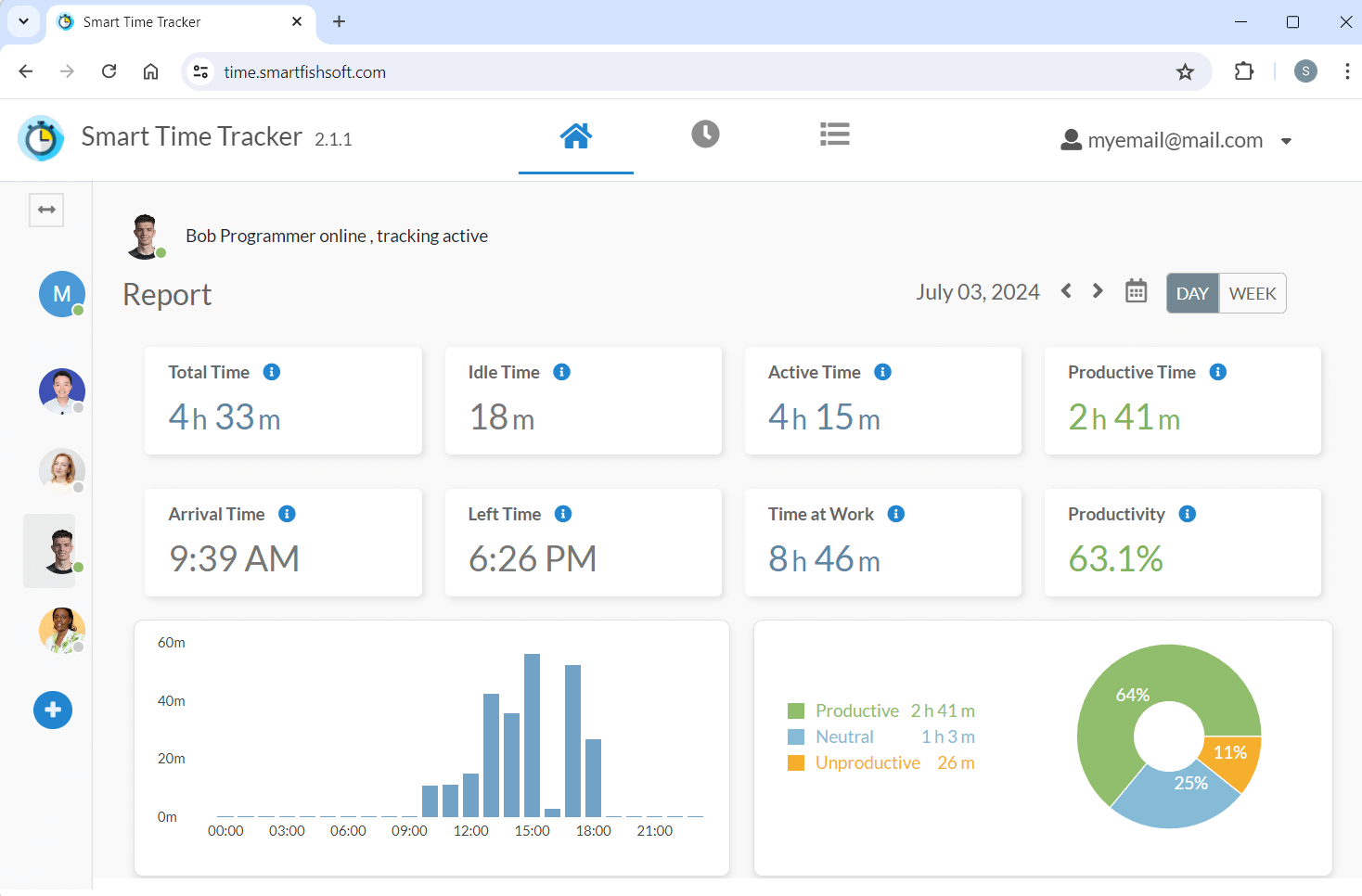Click the Smart Time Tracker stopwatch logo
The height and width of the screenshot is (896, 1362).
pyautogui.click(x=41, y=138)
